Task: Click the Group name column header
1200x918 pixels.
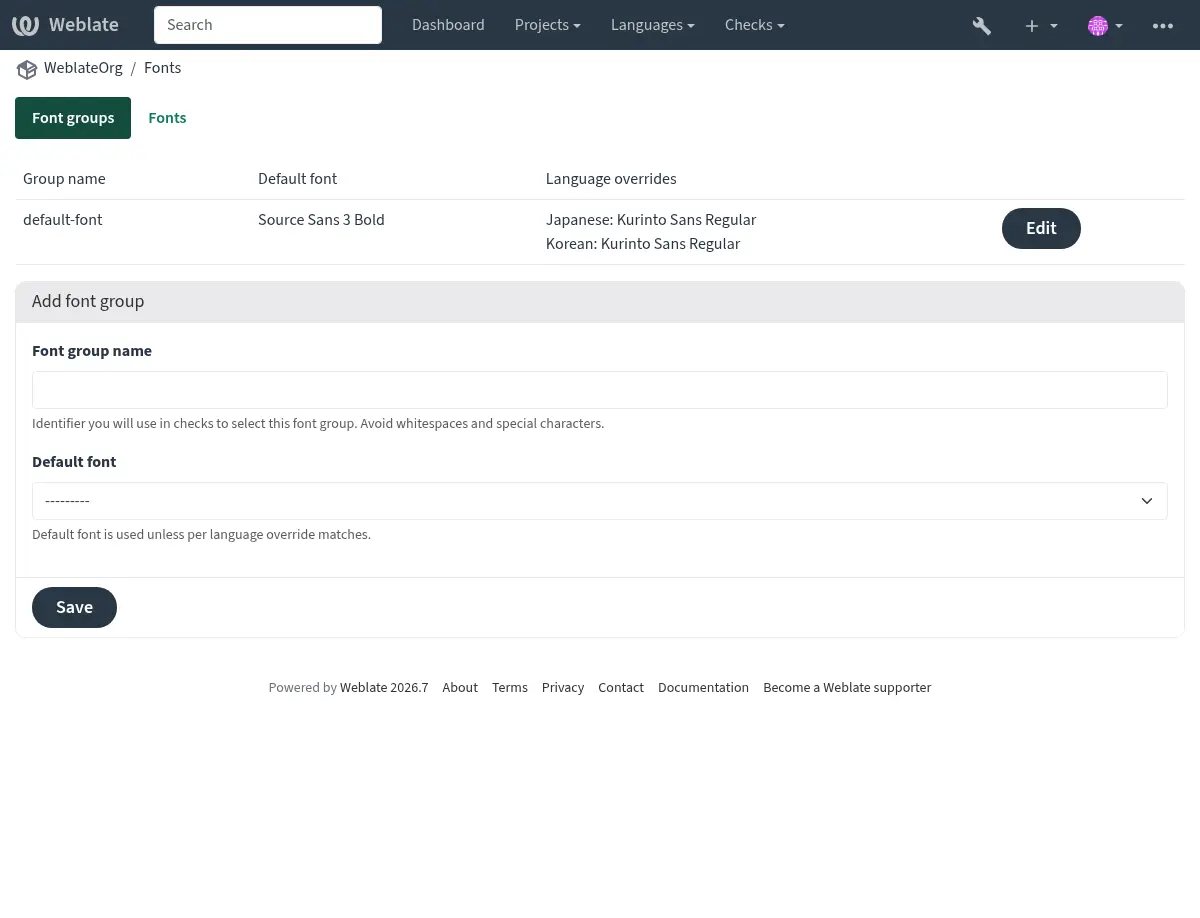Action: click(64, 179)
